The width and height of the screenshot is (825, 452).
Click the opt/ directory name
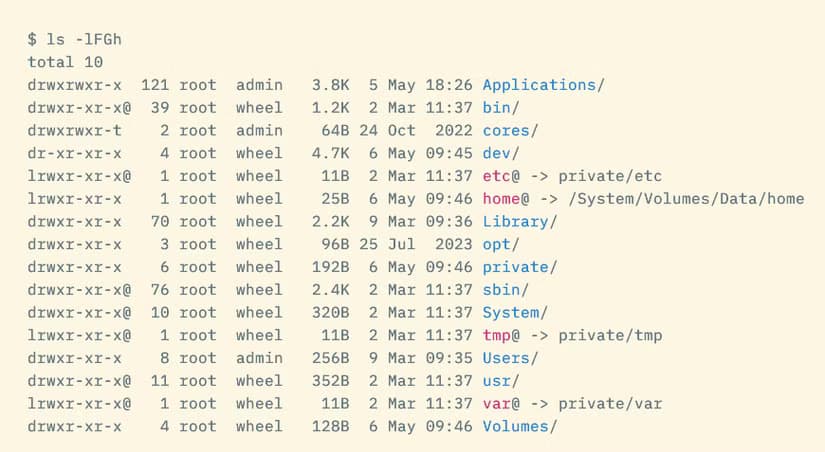click(501, 244)
